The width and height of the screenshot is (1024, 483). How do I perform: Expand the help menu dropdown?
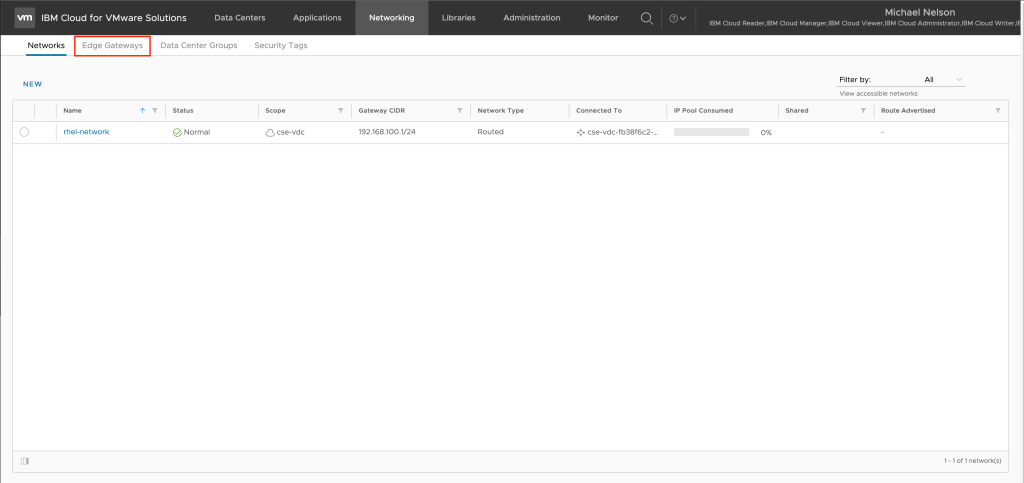pyautogui.click(x=677, y=18)
